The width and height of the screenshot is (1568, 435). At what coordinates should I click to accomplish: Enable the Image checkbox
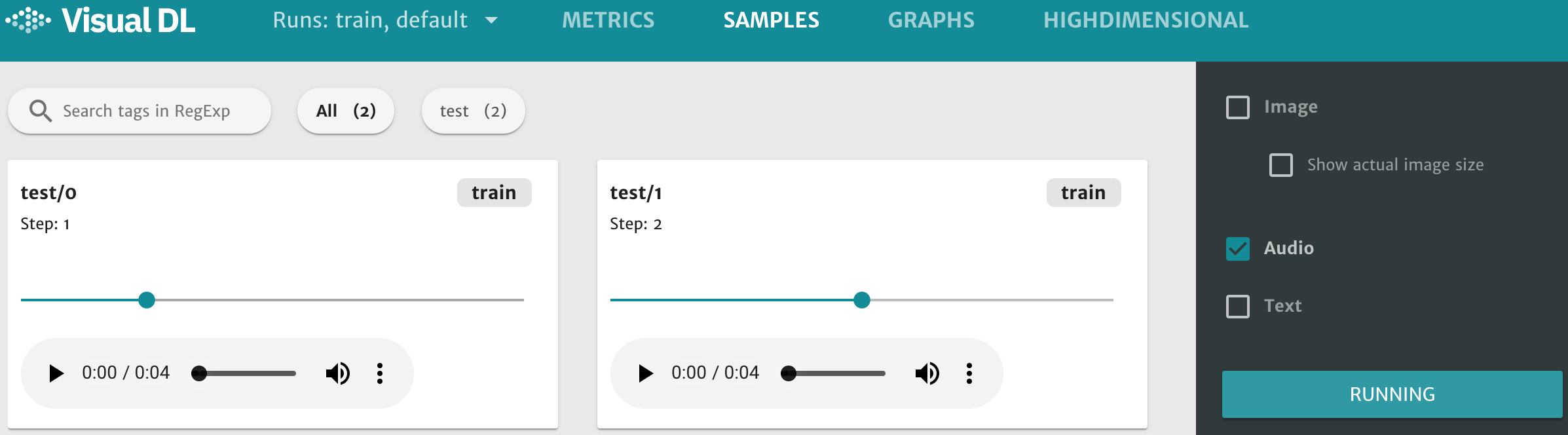point(1238,107)
